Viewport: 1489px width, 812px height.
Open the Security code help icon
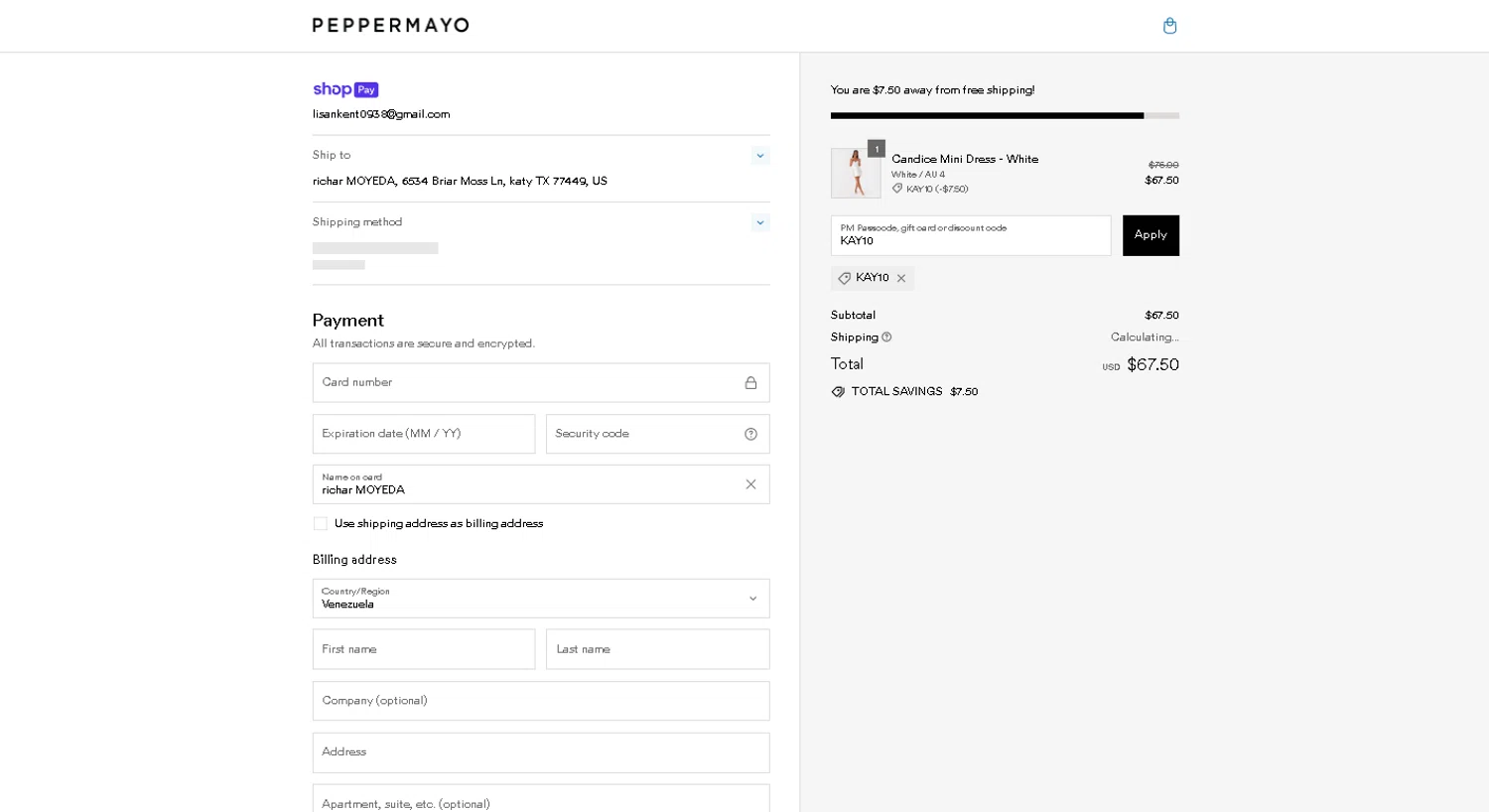click(x=750, y=434)
